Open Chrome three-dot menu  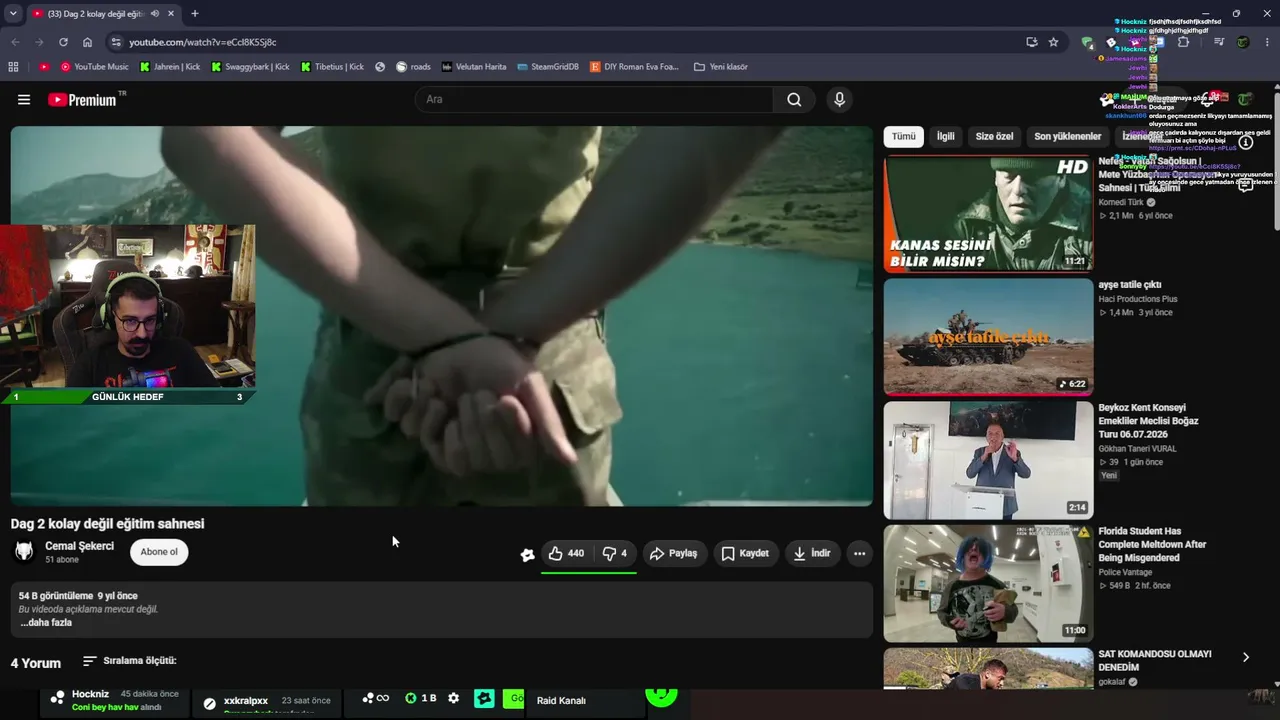[1268, 42]
